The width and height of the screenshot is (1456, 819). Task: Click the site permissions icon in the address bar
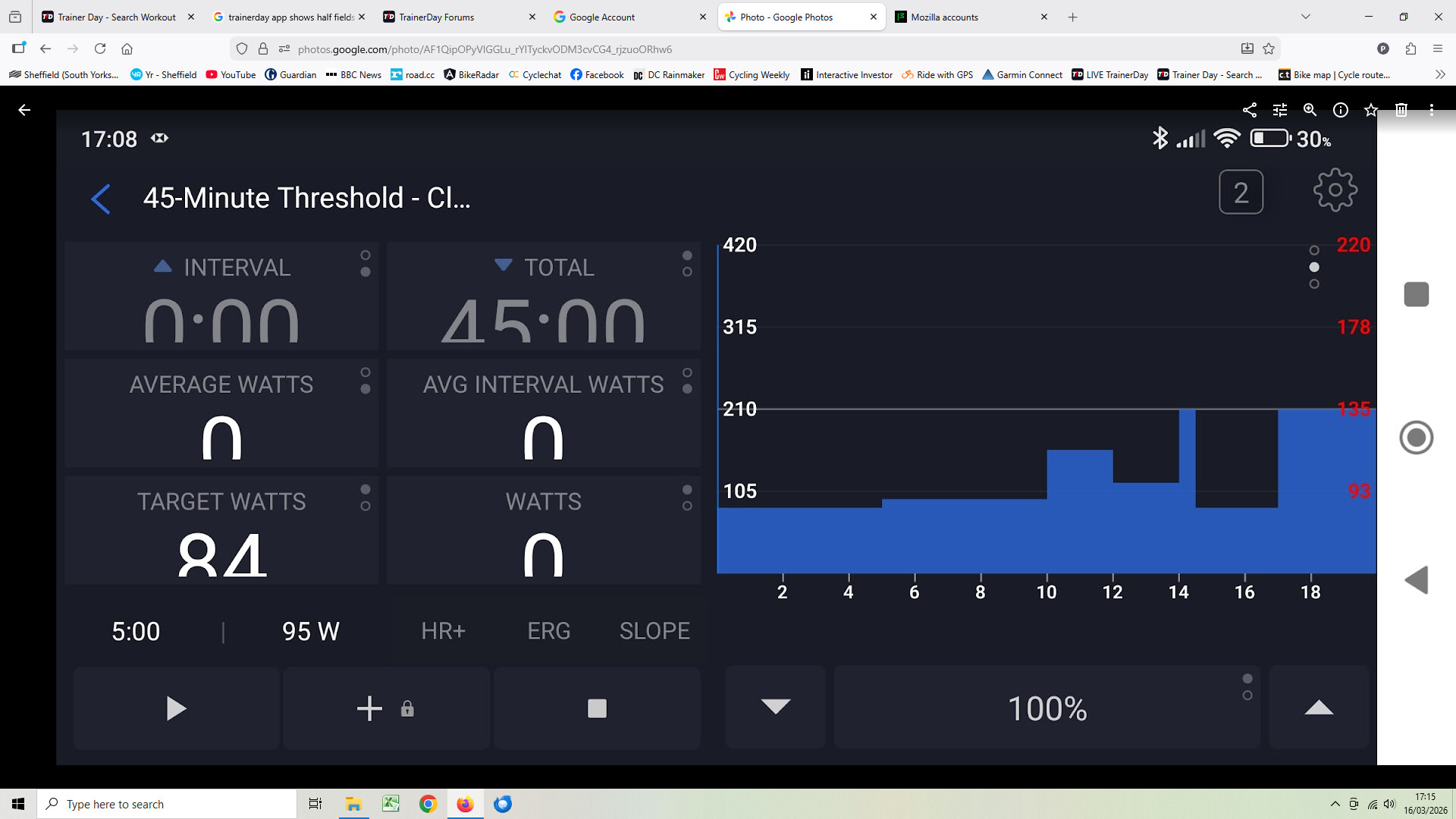(x=284, y=49)
